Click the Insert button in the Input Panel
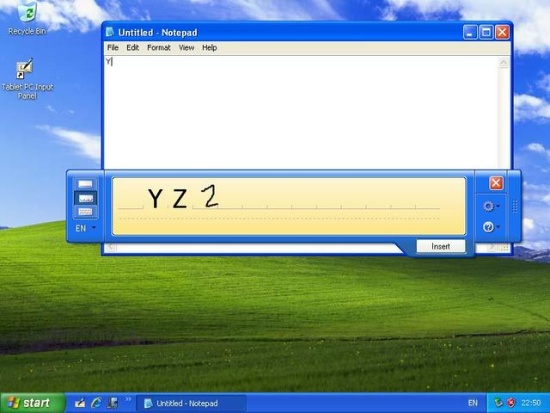The image size is (550, 413). 441,246
